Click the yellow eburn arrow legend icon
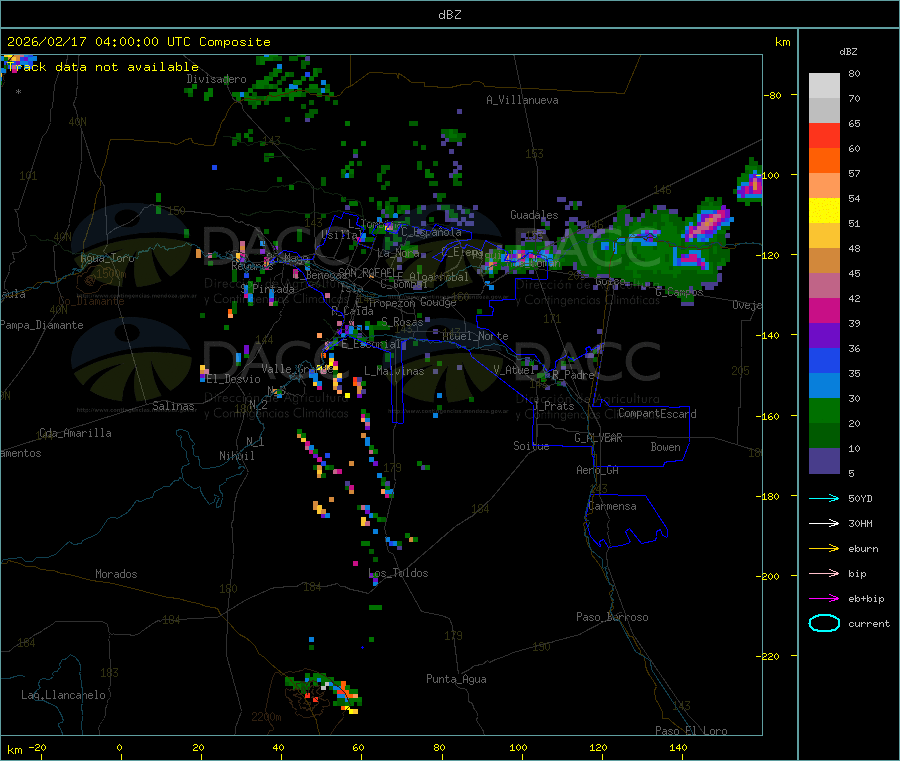Image resolution: width=900 pixels, height=761 pixels. (824, 548)
